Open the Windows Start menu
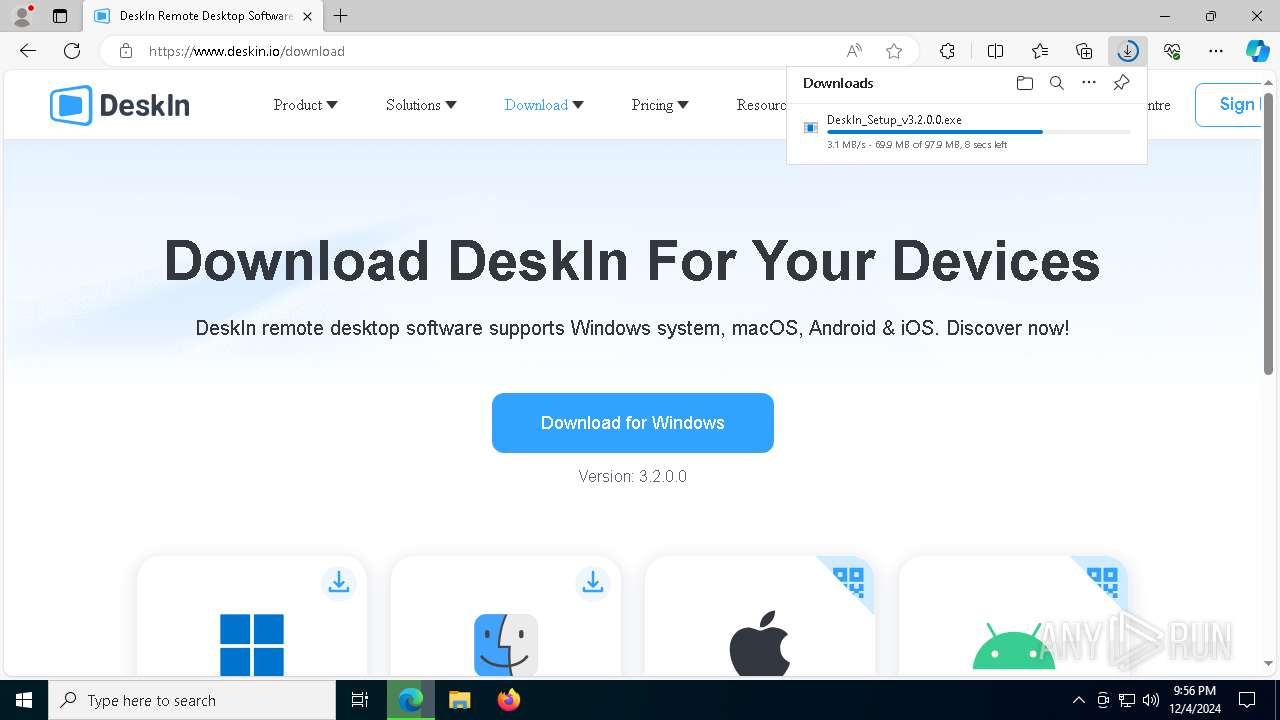The image size is (1280, 720). pos(24,700)
